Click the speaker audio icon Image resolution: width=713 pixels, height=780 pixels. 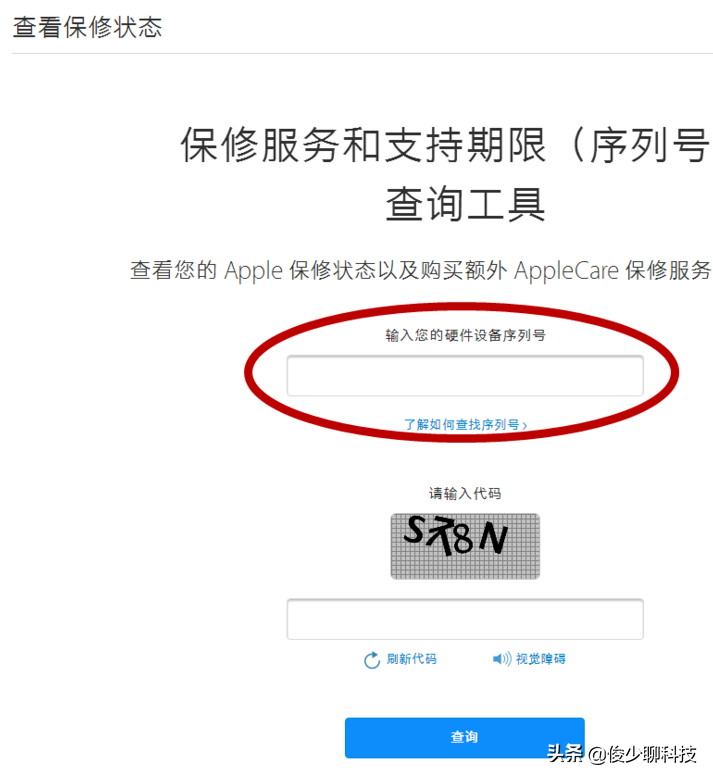502,659
